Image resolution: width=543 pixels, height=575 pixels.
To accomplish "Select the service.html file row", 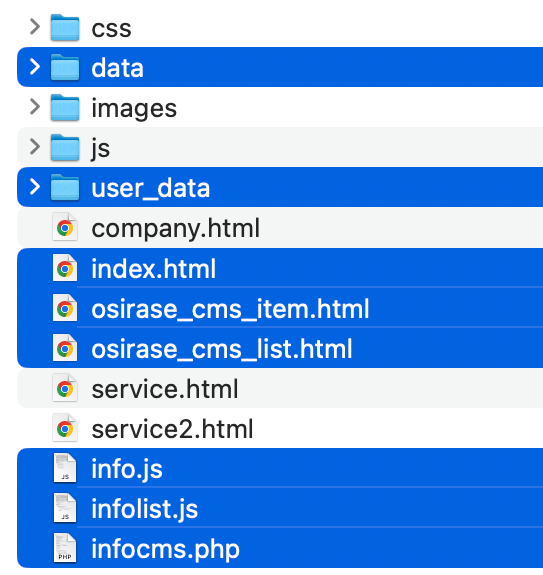I will click(280, 388).
